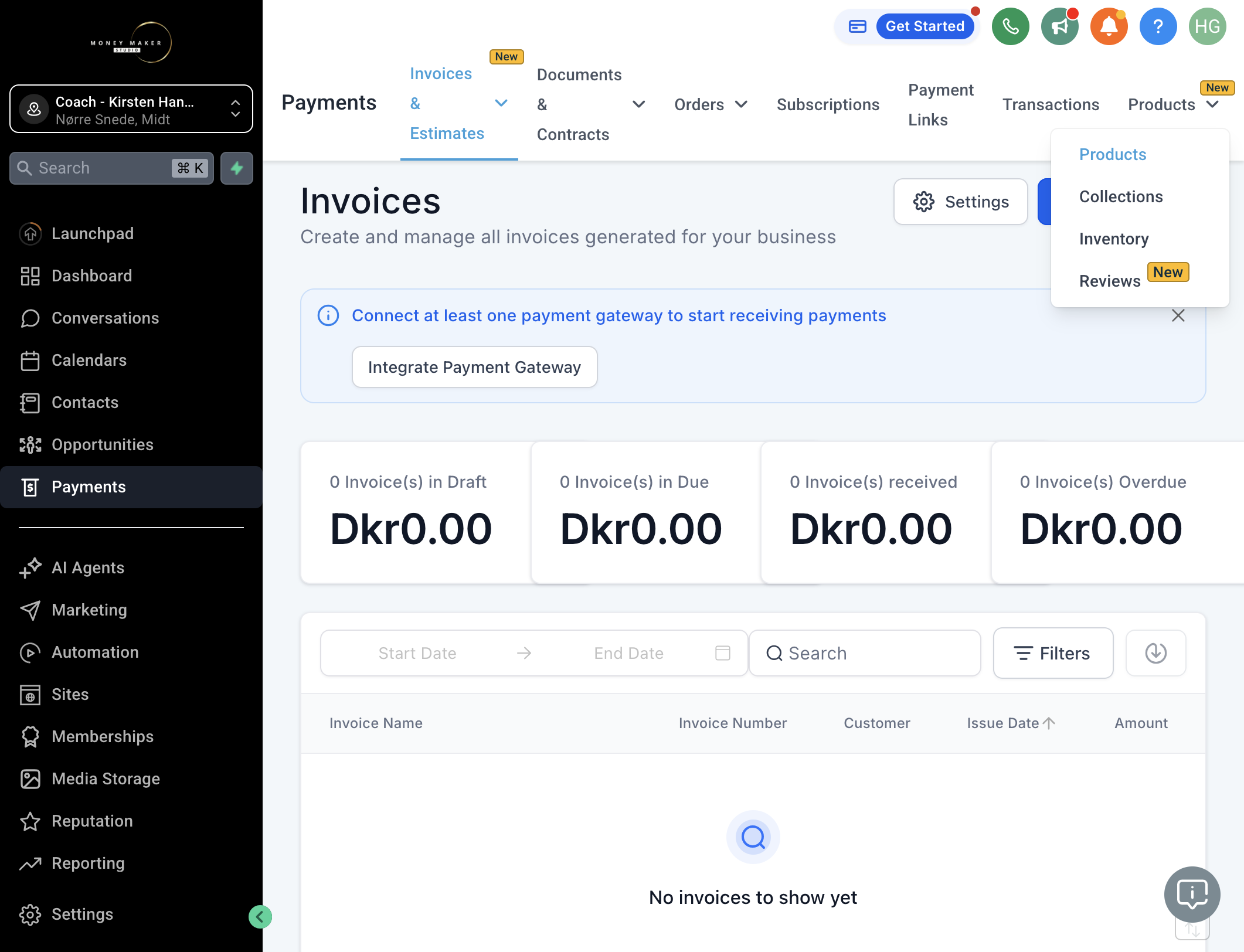Viewport: 1244px width, 952px height.
Task: Open Automation in the sidebar
Action: pyautogui.click(x=131, y=652)
